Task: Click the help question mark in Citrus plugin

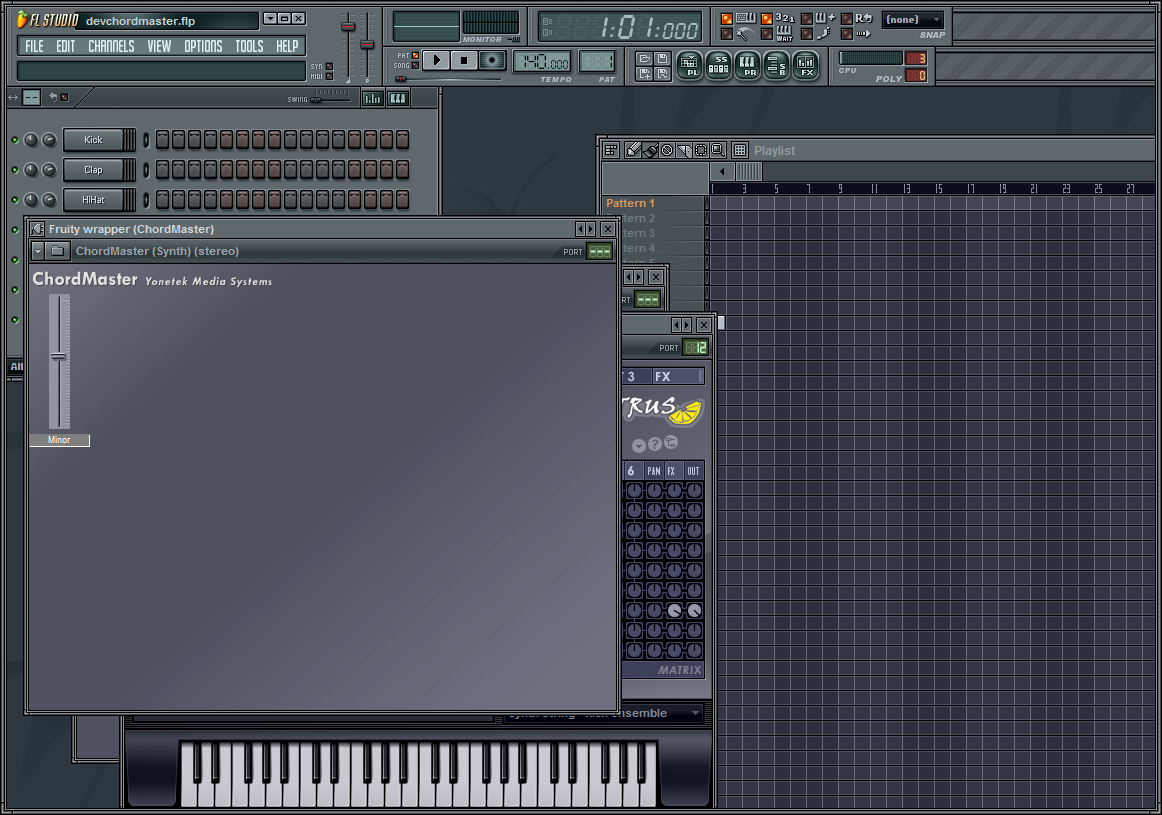Action: (654, 444)
